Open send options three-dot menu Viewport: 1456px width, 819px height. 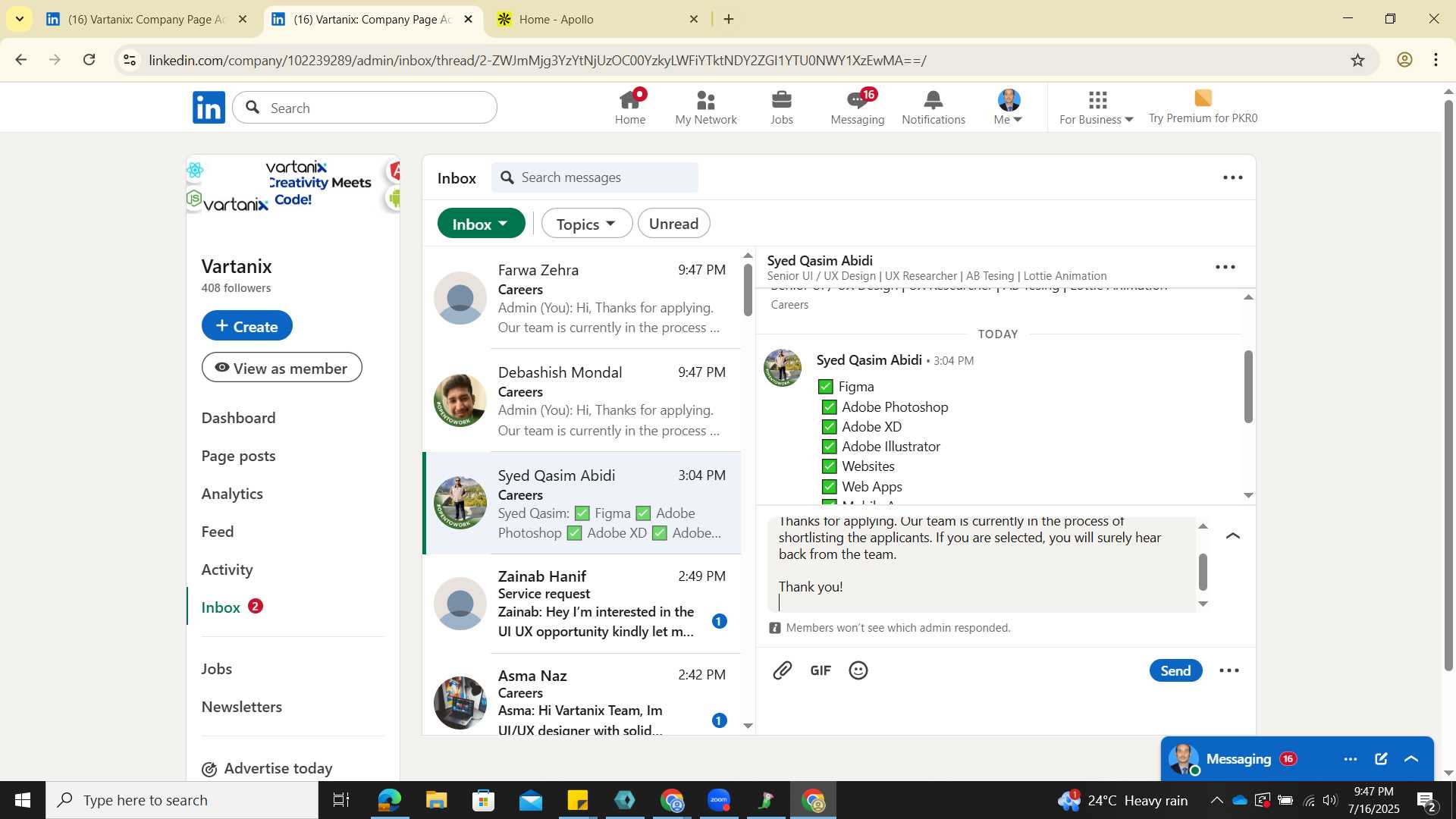click(1229, 670)
